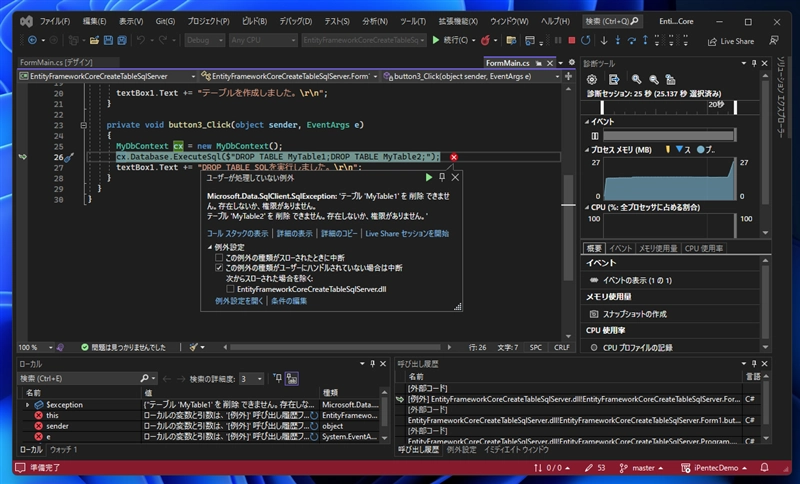
Task: Toggle the tree view icon in Locals toolbar
Action: click(292, 378)
